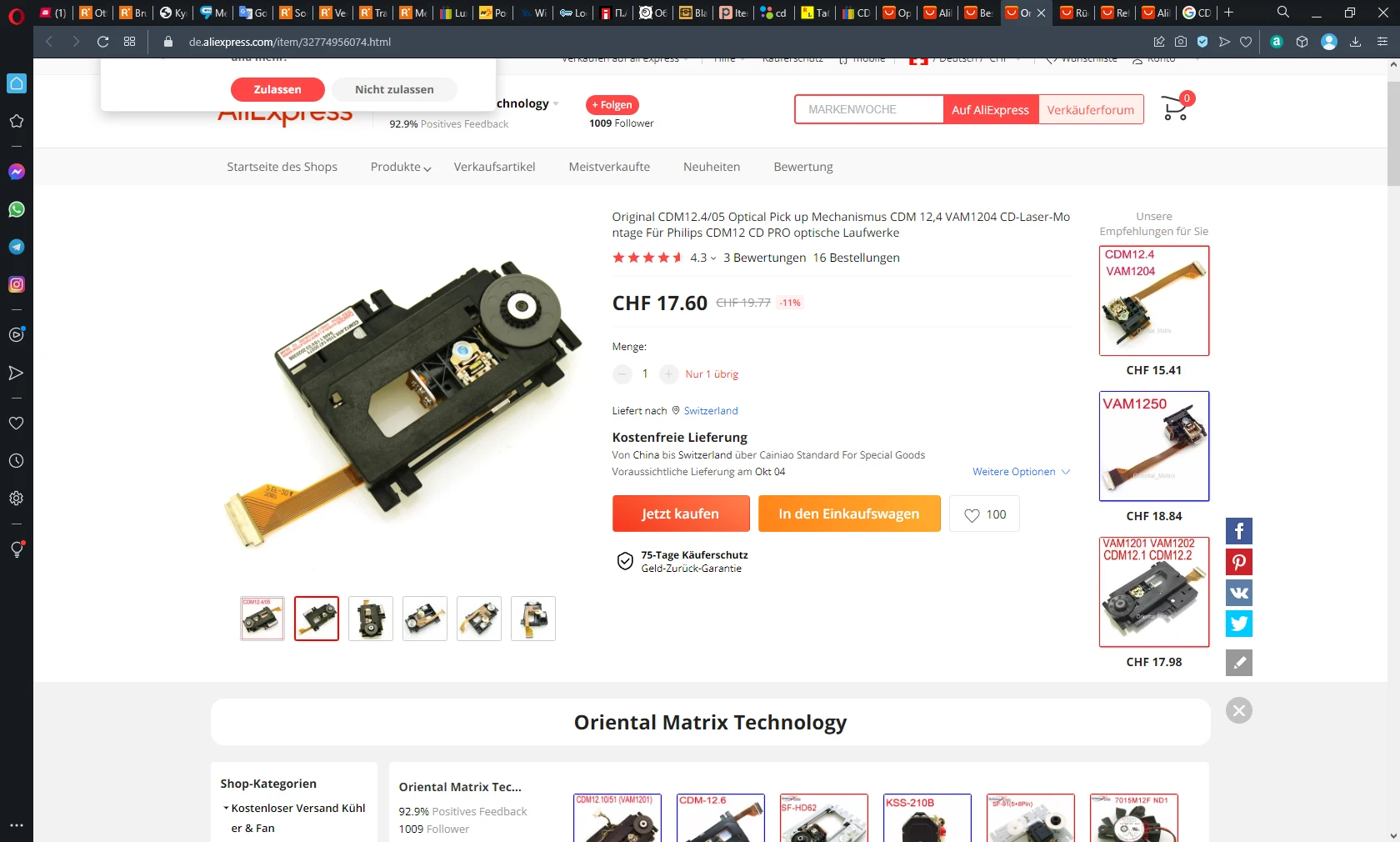The height and width of the screenshot is (842, 1400).
Task: Click In den Einkaufswagen button
Action: click(849, 514)
